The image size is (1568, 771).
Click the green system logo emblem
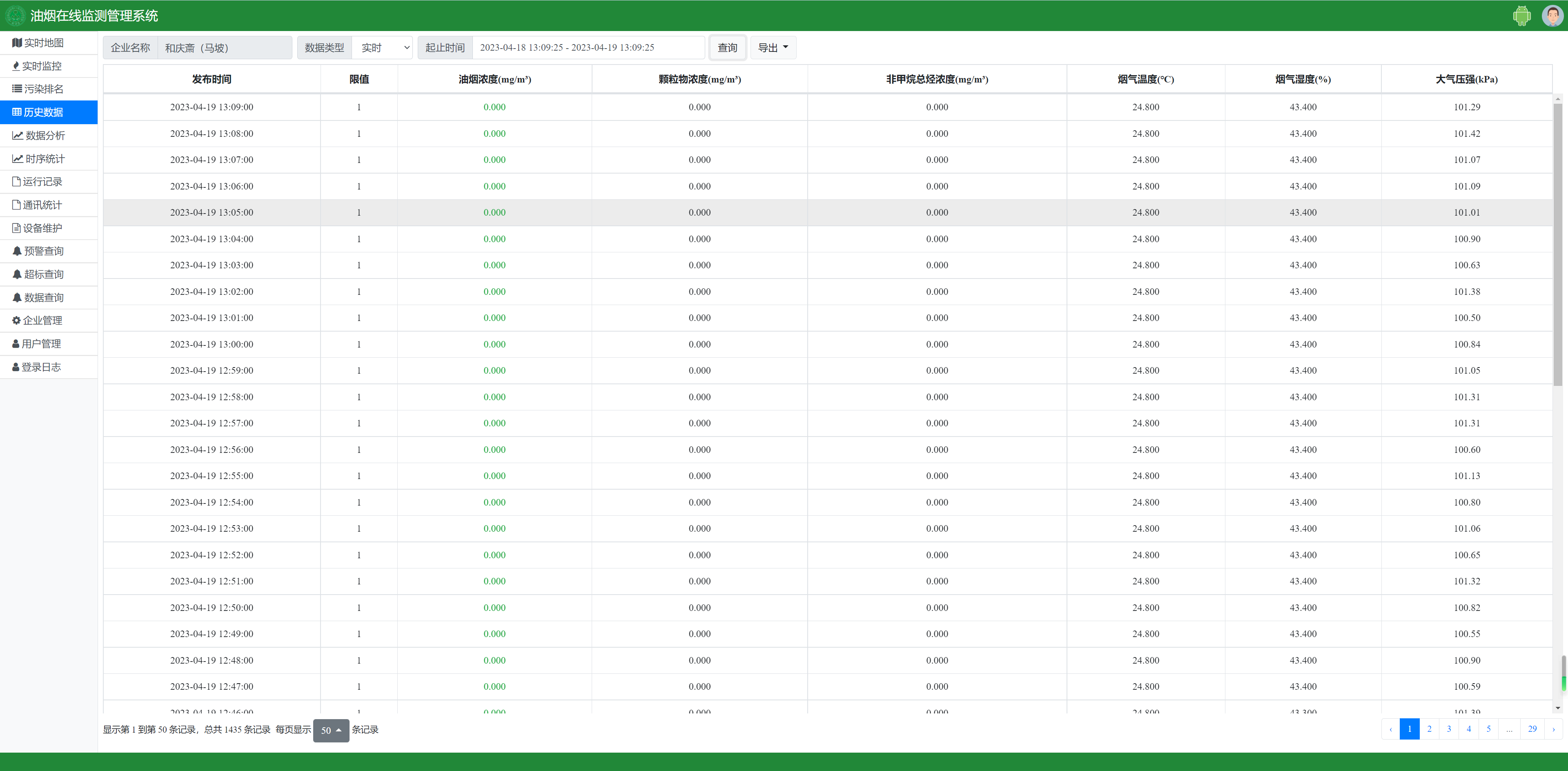15,16
